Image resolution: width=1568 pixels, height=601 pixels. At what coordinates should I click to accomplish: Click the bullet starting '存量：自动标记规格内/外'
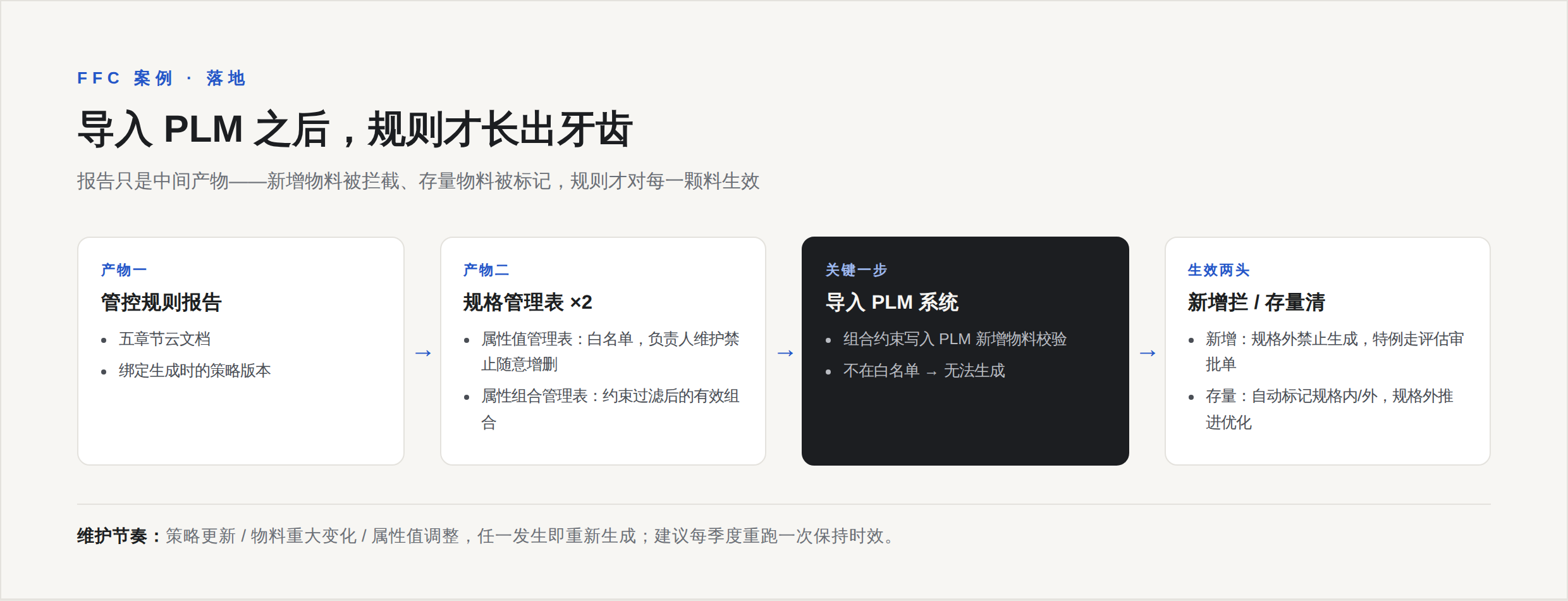point(1330,409)
